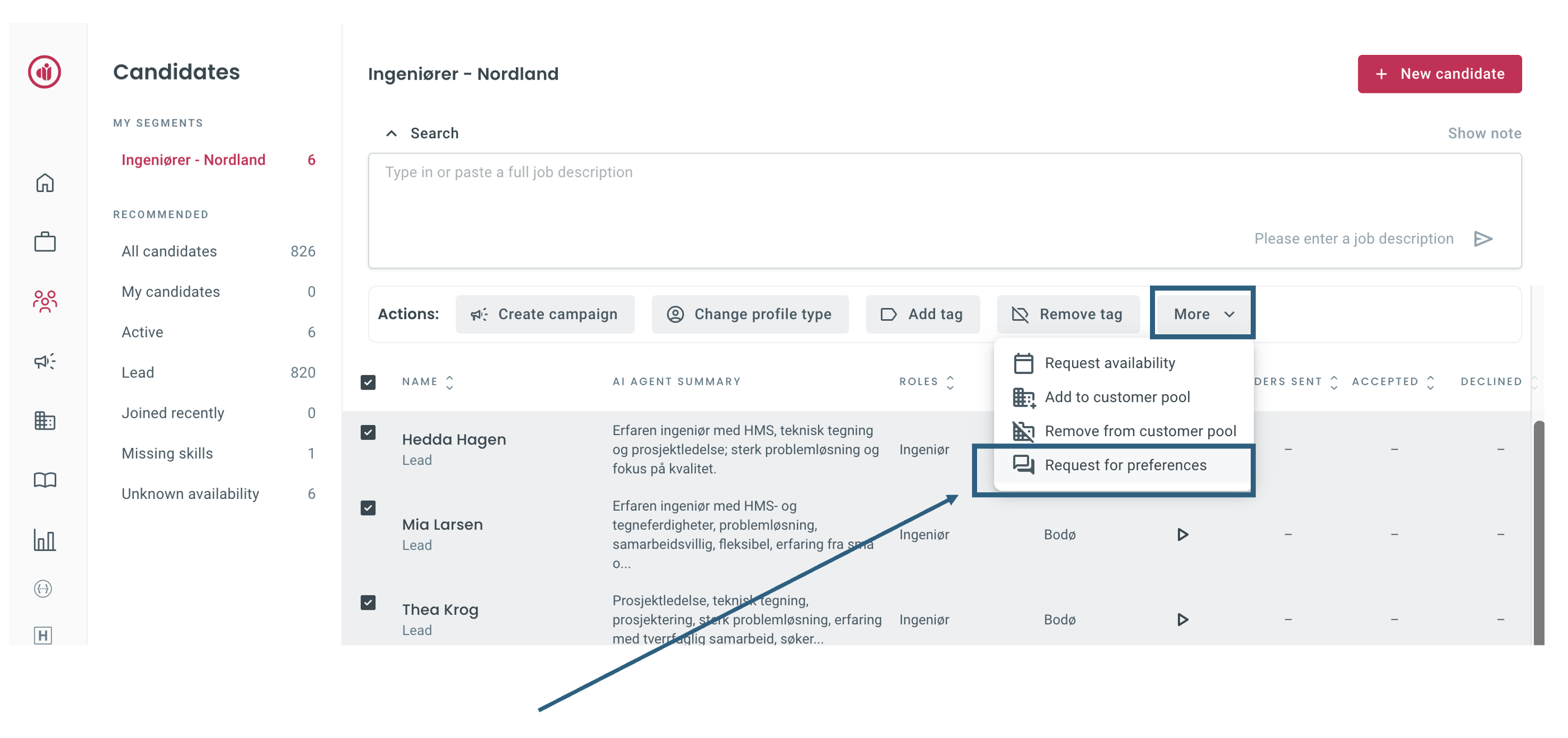Uncheck the select-all header checkbox

click(368, 382)
